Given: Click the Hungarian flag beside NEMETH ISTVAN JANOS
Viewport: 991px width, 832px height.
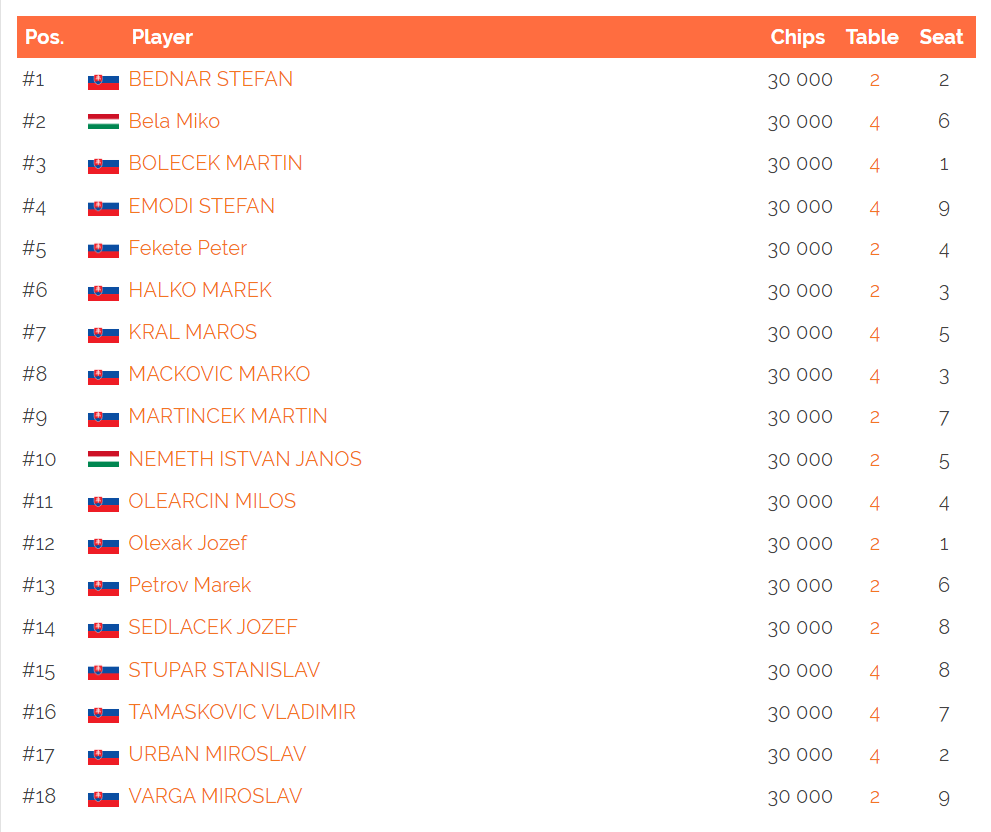Looking at the screenshot, I should coord(104,459).
